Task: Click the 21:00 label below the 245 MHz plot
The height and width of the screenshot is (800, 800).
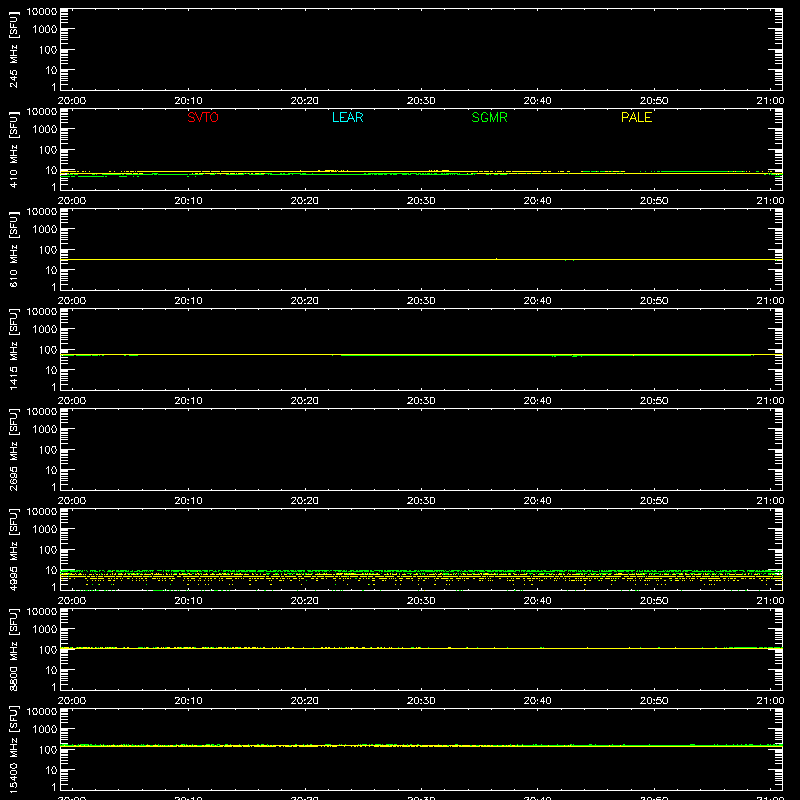Action: pos(770,101)
